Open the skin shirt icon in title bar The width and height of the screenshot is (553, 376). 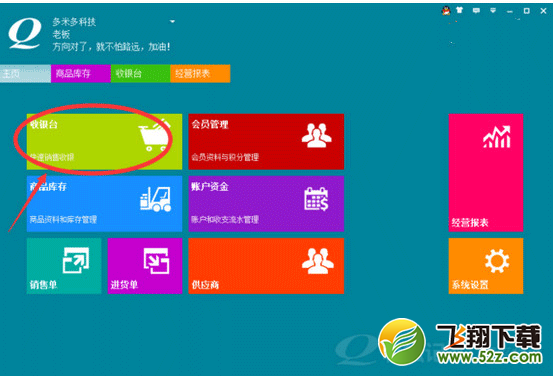(459, 10)
